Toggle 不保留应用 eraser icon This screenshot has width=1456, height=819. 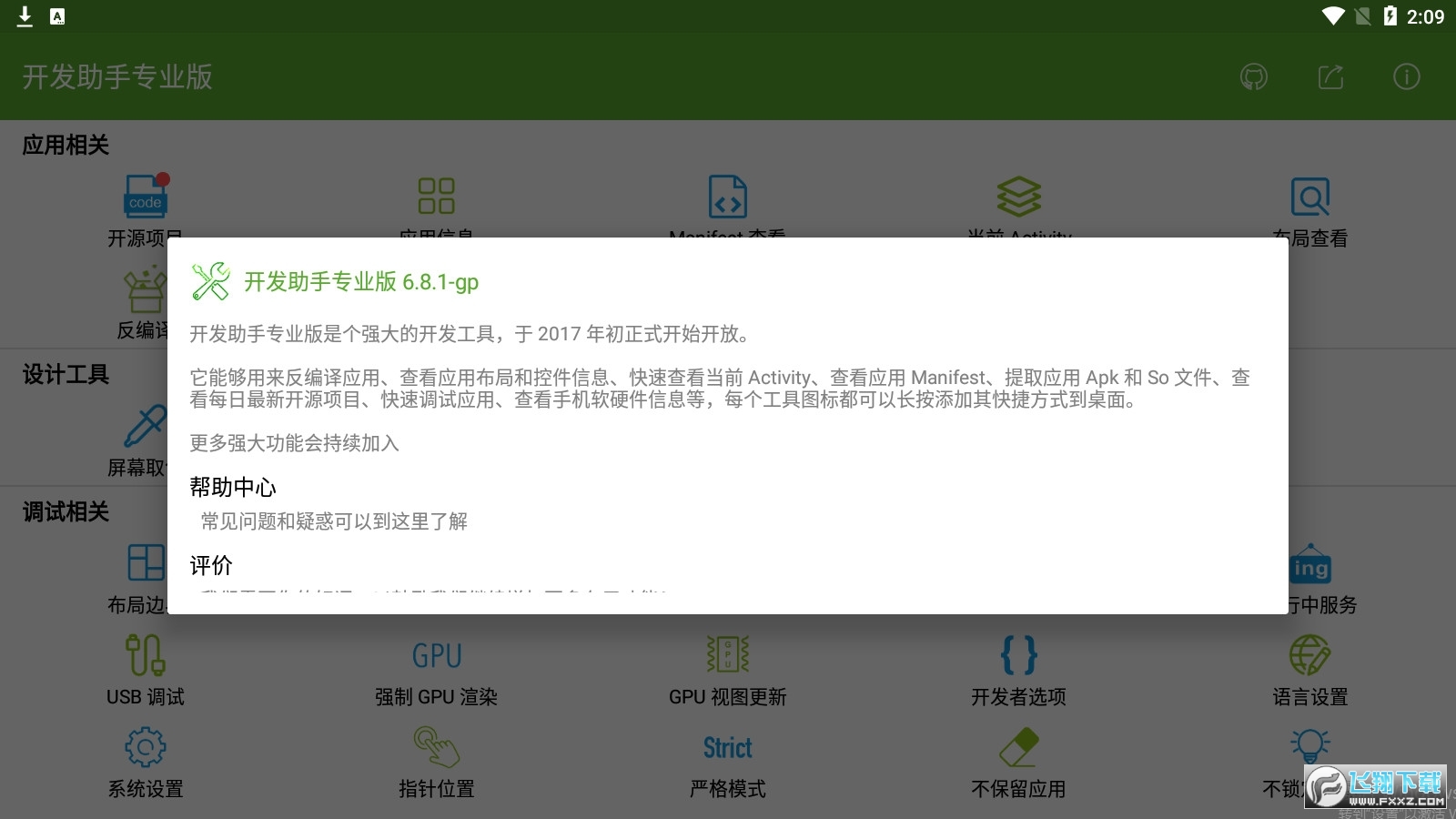1019,747
